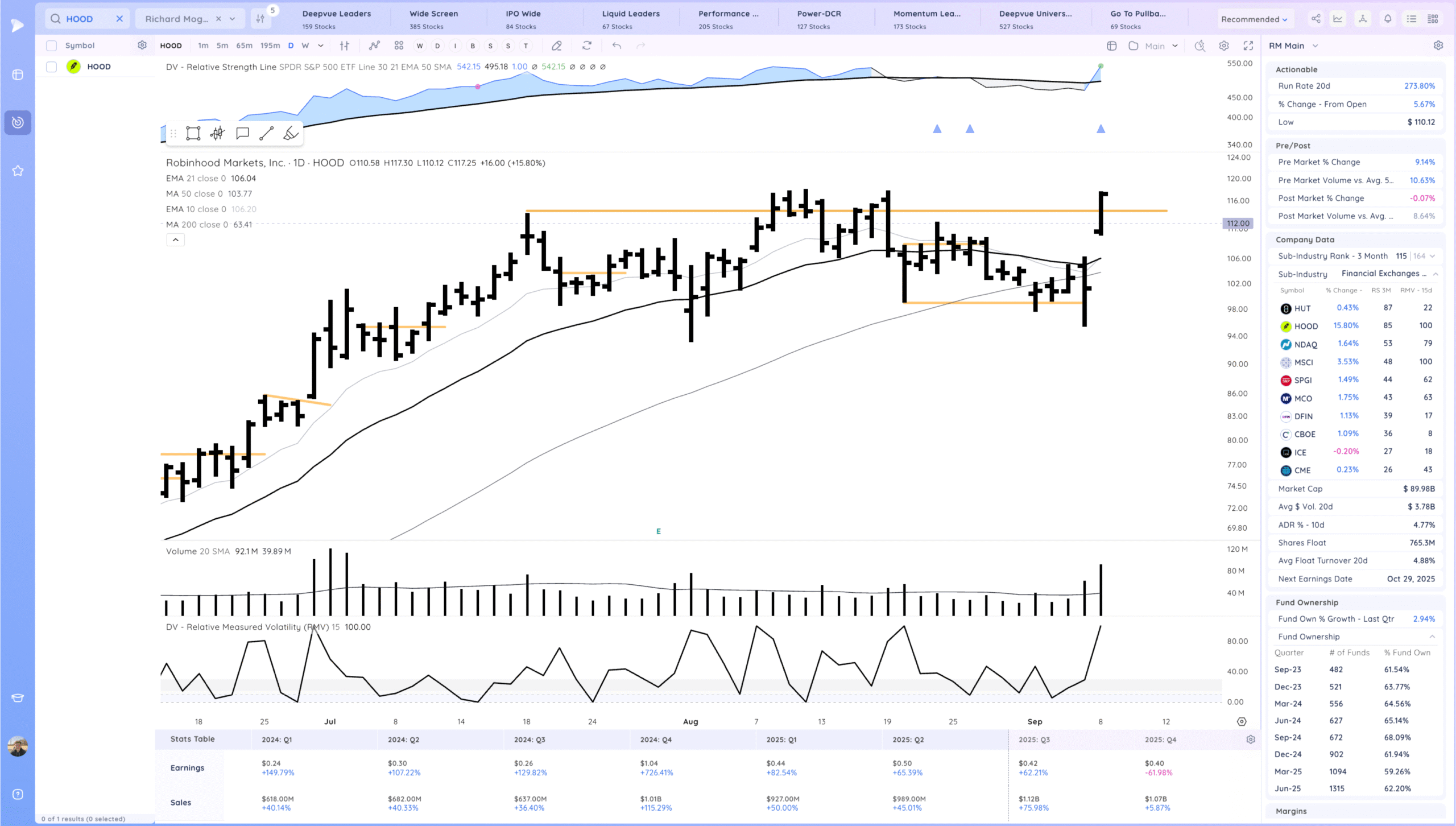Click the network nodes icon in top bar

1363,19
